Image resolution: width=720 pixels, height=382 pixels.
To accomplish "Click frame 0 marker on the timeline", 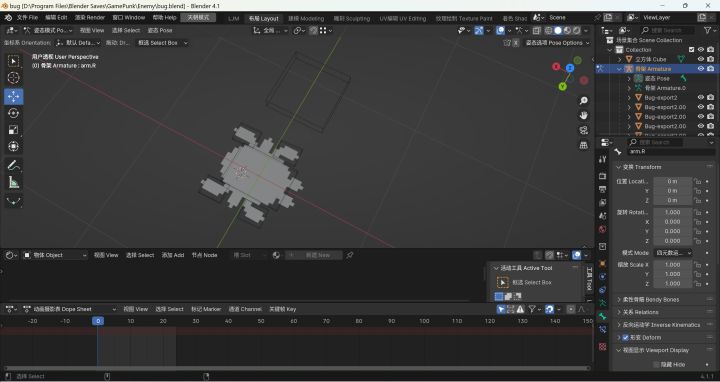I will pyautogui.click(x=97, y=321).
